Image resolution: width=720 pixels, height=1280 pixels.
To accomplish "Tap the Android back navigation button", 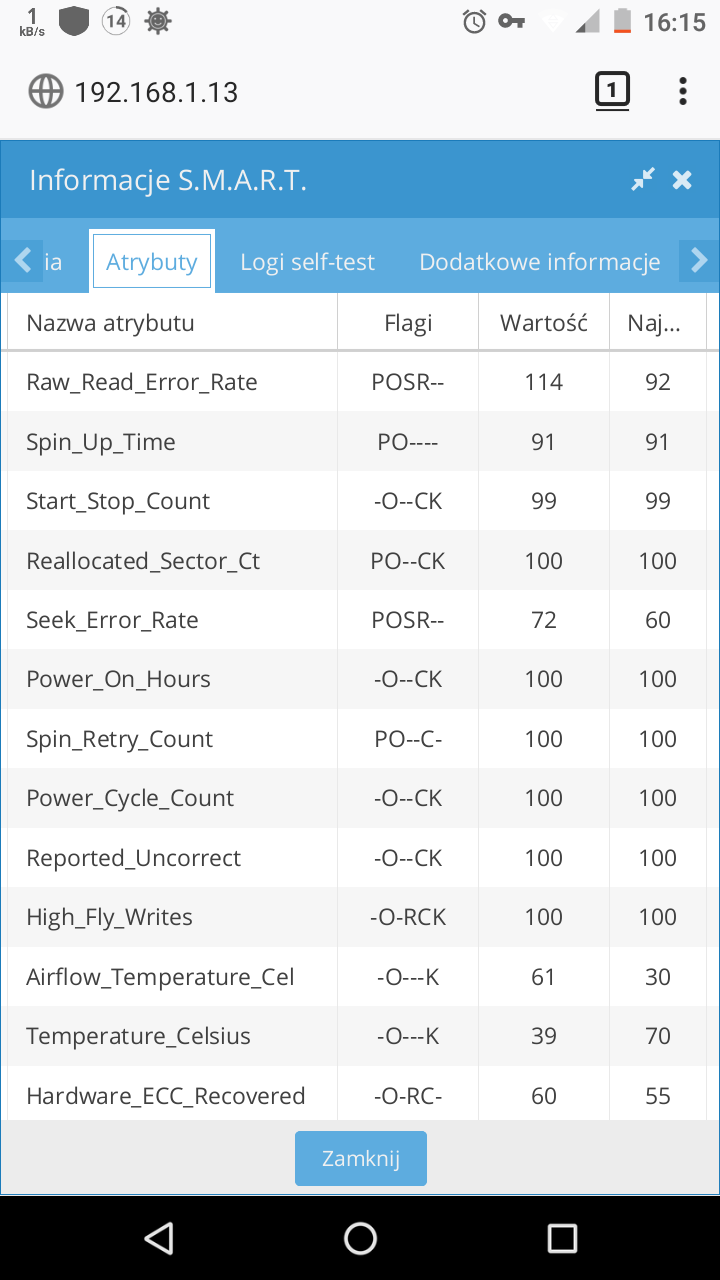I will point(159,1238).
